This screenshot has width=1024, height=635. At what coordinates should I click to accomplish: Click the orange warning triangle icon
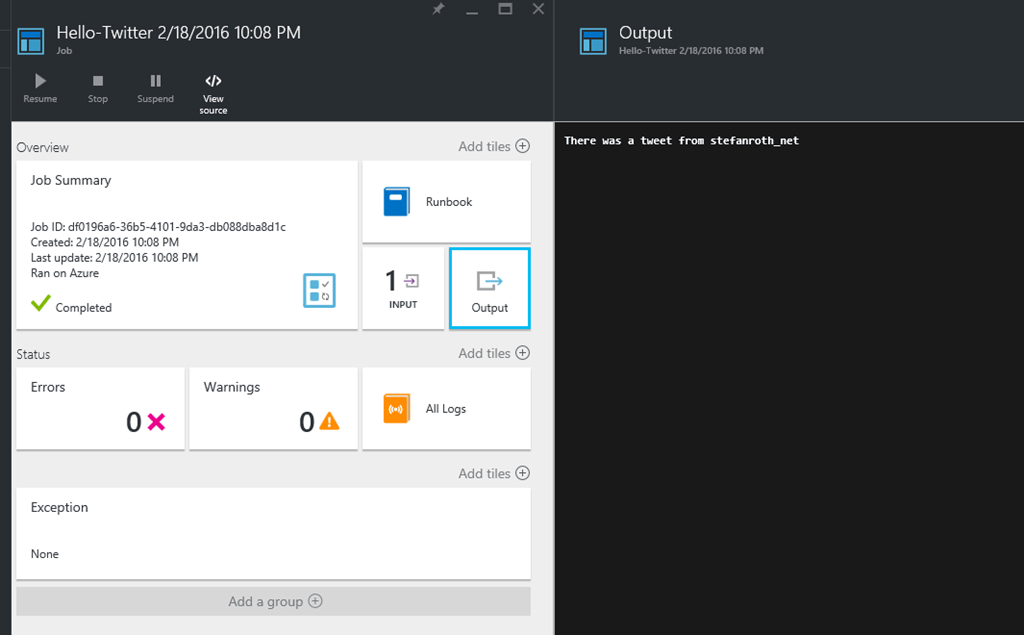point(329,421)
